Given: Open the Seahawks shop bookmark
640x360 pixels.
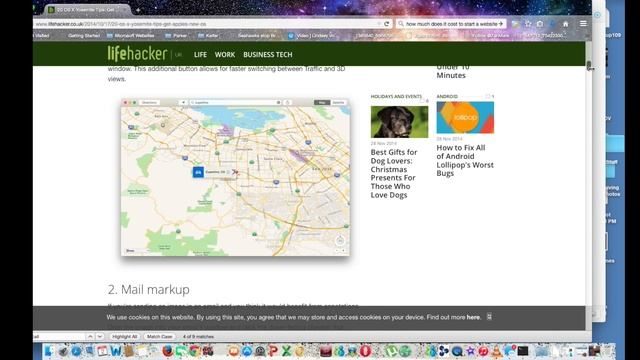Looking at the screenshot, I should 256,36.
